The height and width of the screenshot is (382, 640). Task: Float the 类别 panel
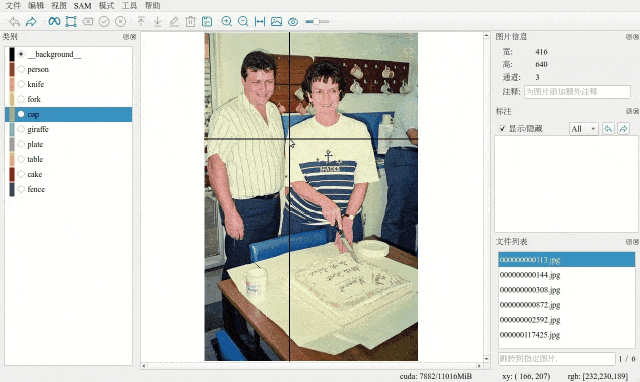pyautogui.click(x=126, y=37)
